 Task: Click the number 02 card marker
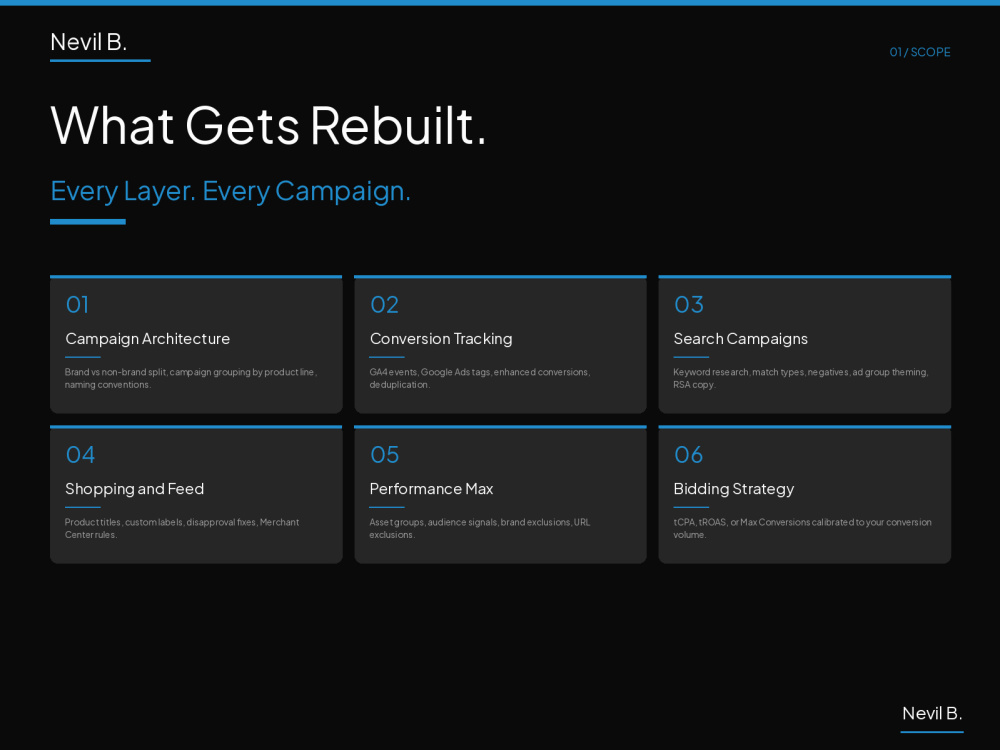[x=385, y=305]
